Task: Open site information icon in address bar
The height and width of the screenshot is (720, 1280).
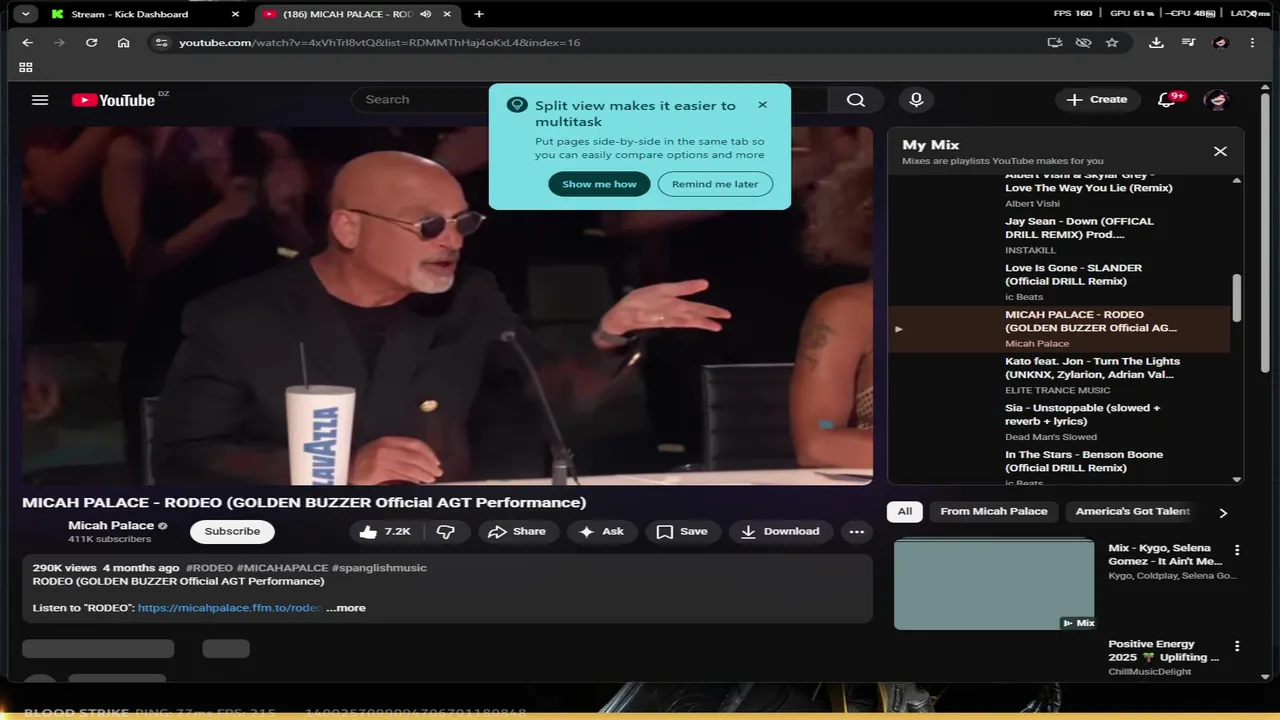Action: click(x=162, y=43)
